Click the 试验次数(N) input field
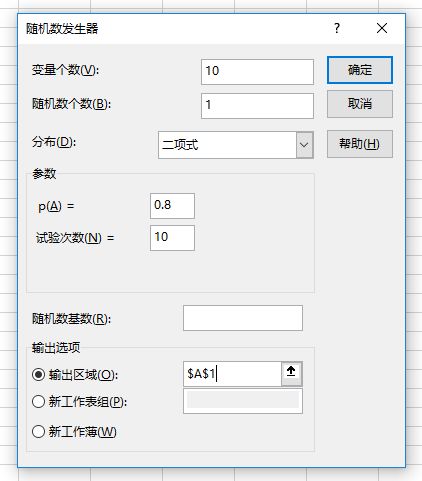Screen dimensions: 422x481 point(172,238)
